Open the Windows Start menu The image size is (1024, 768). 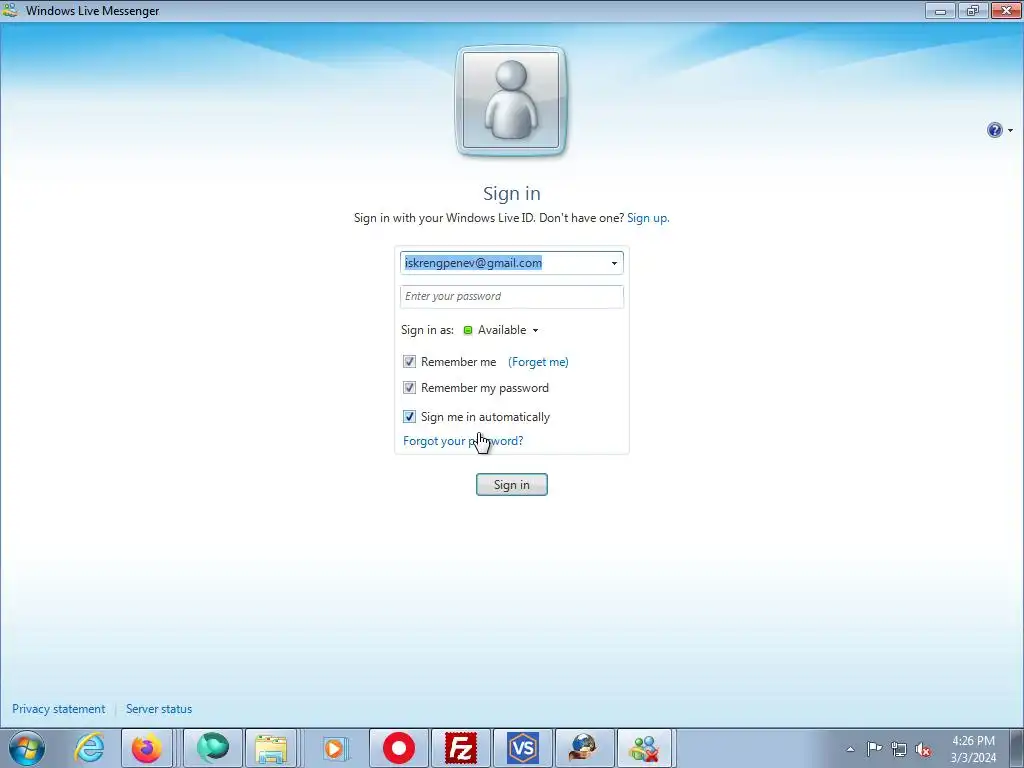point(26,748)
